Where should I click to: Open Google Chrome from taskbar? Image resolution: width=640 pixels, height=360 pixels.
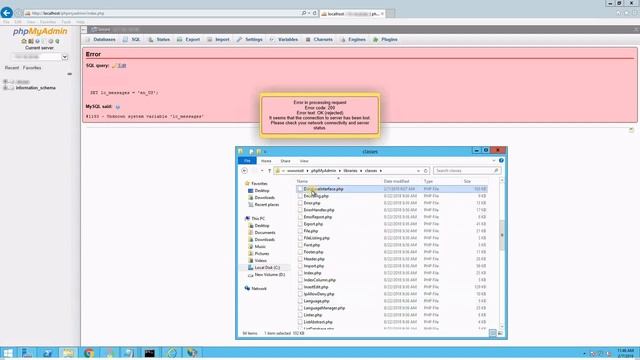(89, 353)
